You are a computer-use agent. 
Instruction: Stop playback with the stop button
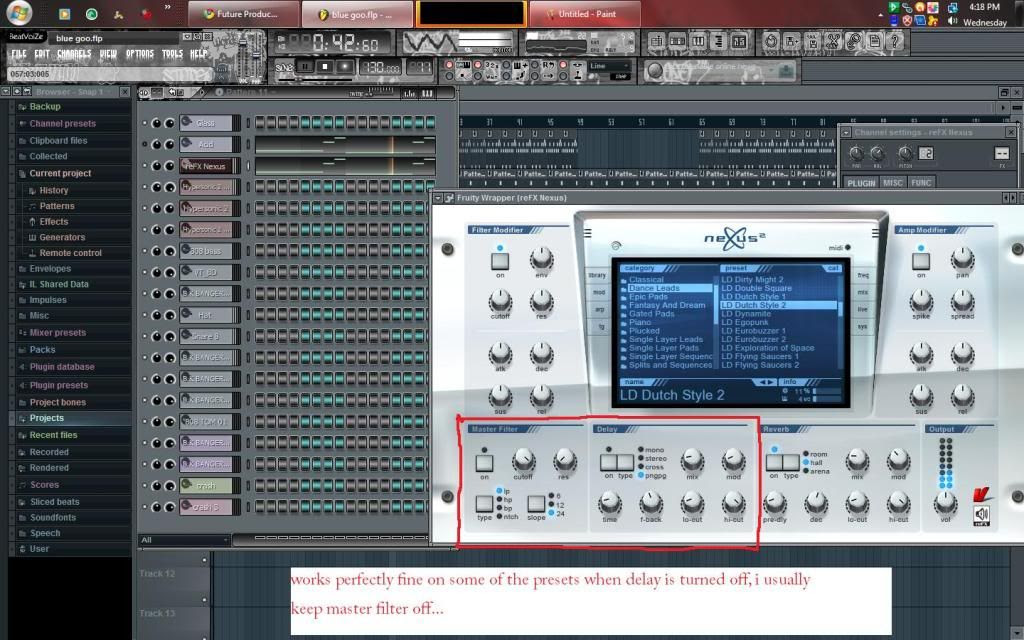tap(325, 67)
